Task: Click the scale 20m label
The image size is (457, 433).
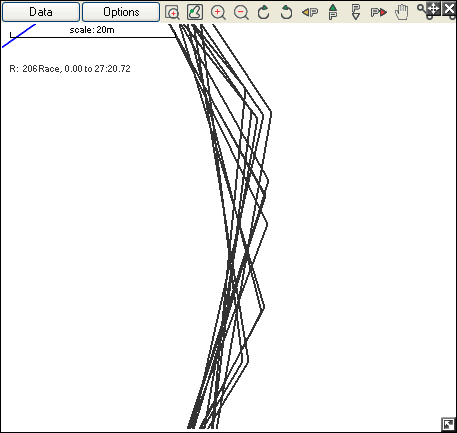Action: (x=92, y=30)
